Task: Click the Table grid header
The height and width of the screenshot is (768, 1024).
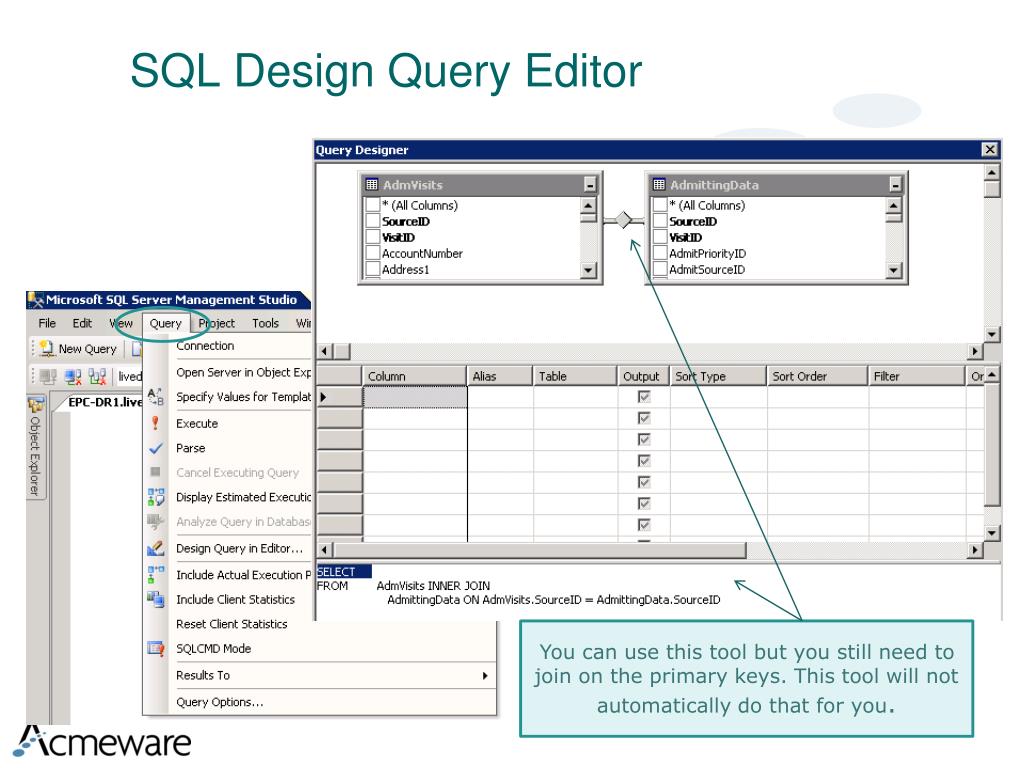Action: coord(575,376)
